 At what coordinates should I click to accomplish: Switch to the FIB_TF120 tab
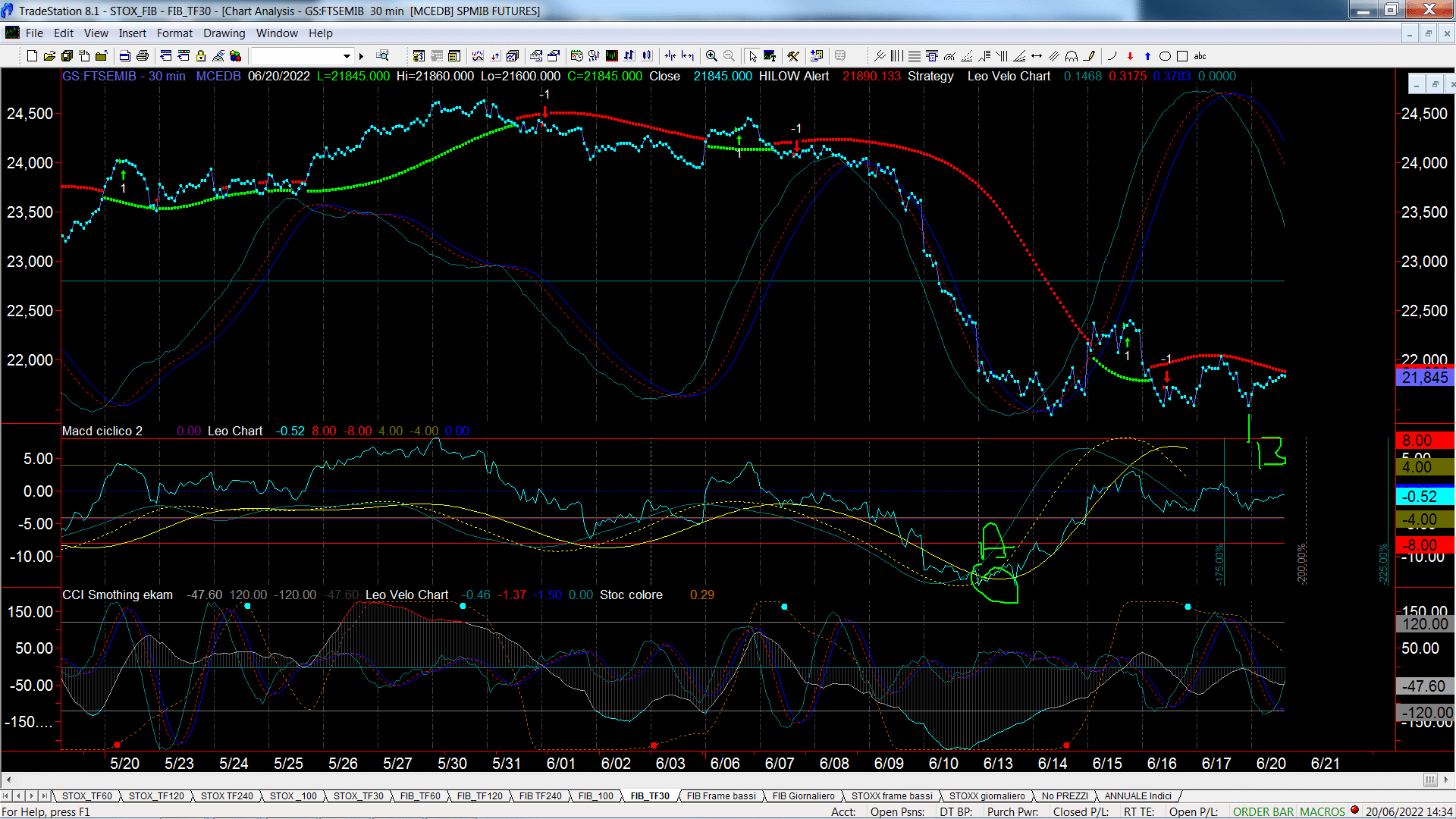[479, 795]
